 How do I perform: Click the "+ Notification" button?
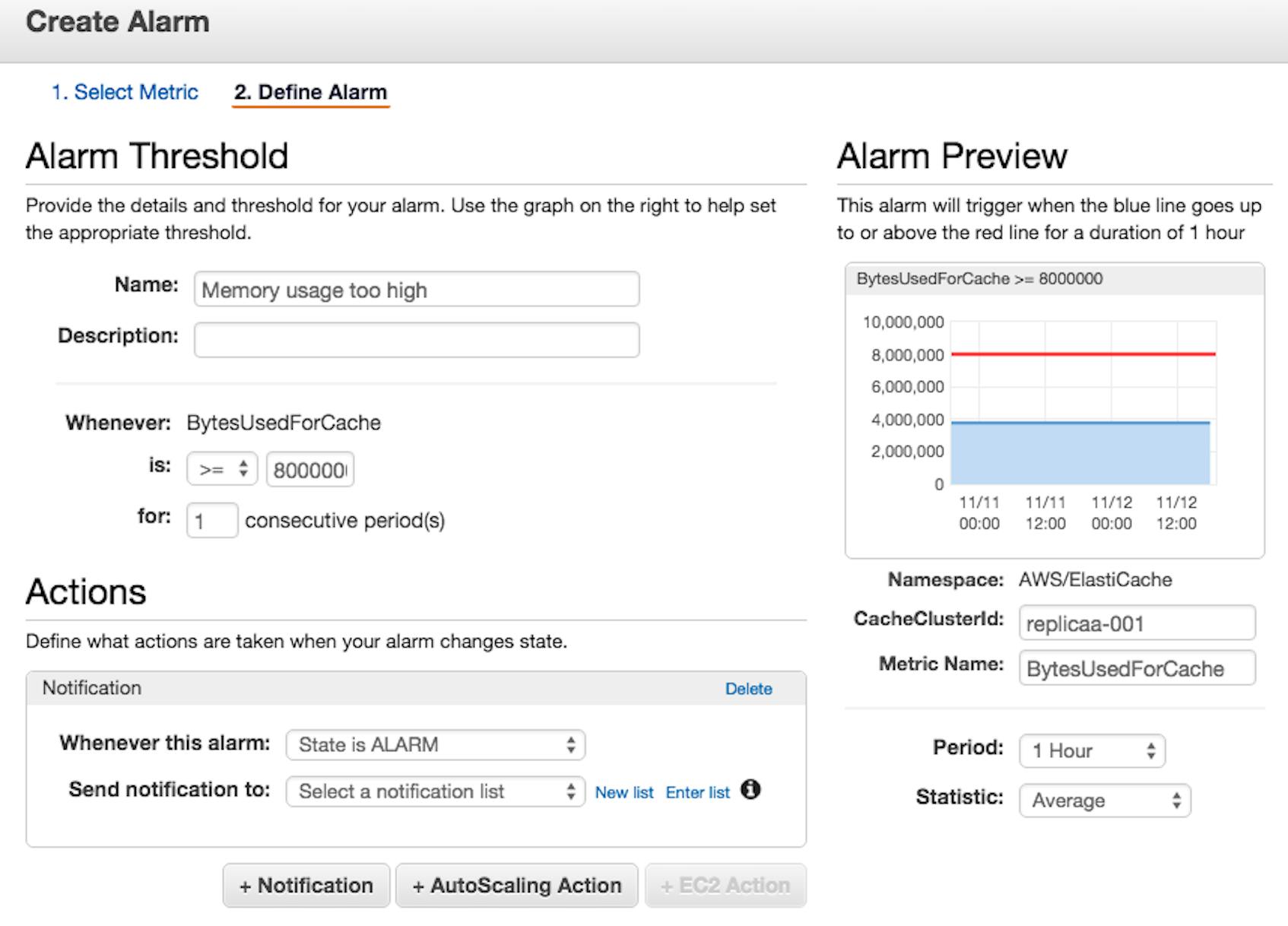(306, 885)
